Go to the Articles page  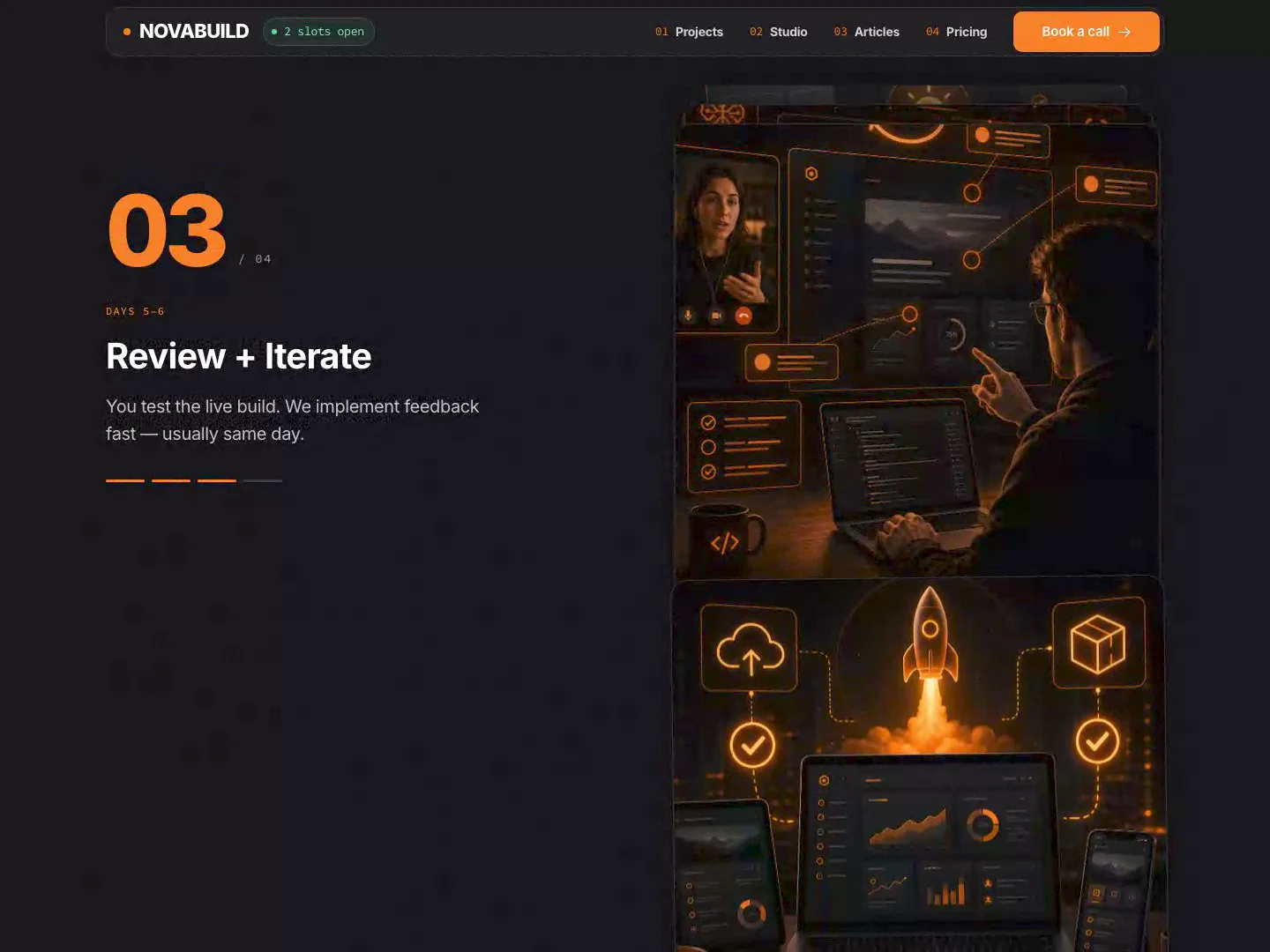pos(866,32)
